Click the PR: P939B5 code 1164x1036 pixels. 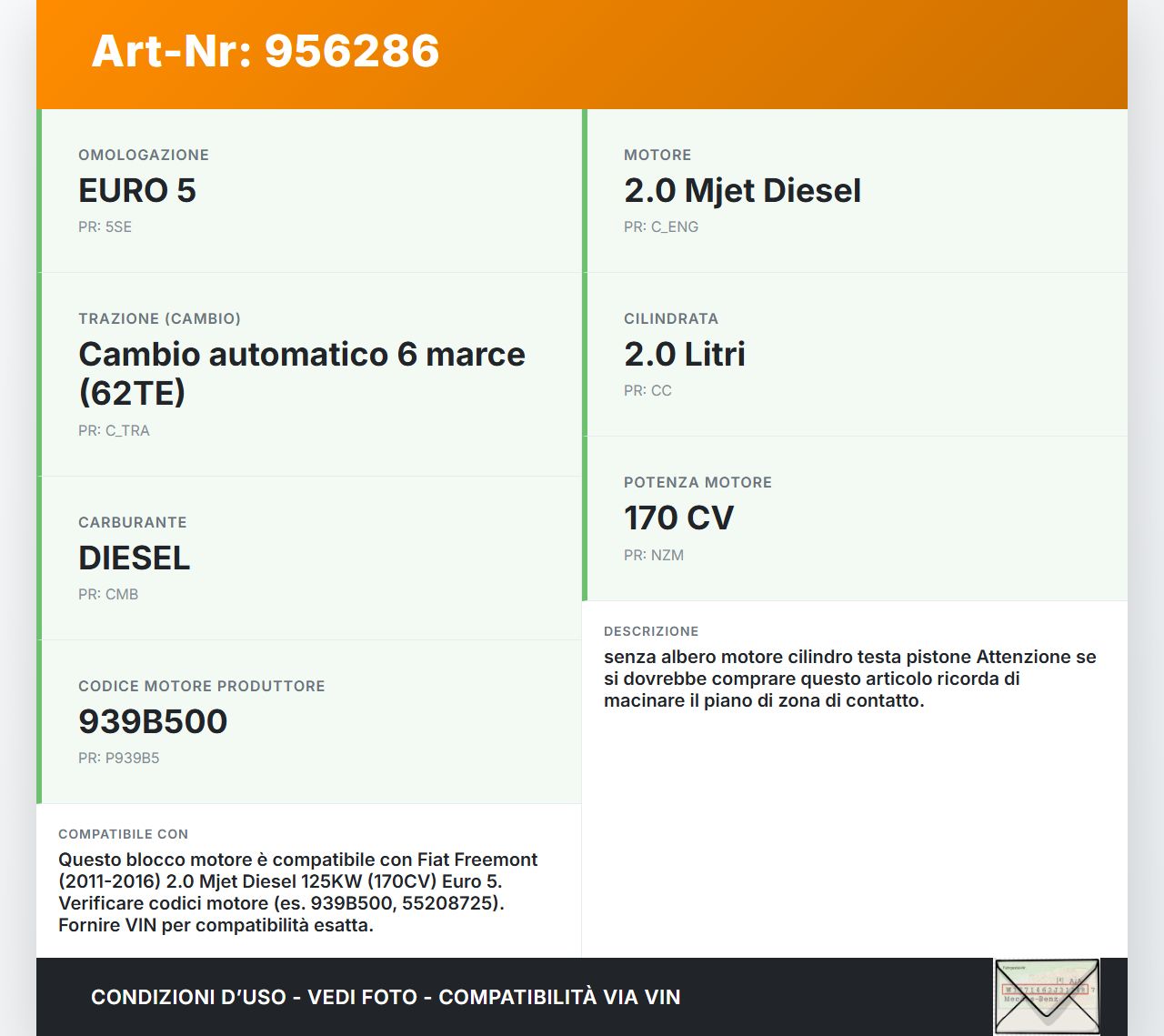[119, 759]
